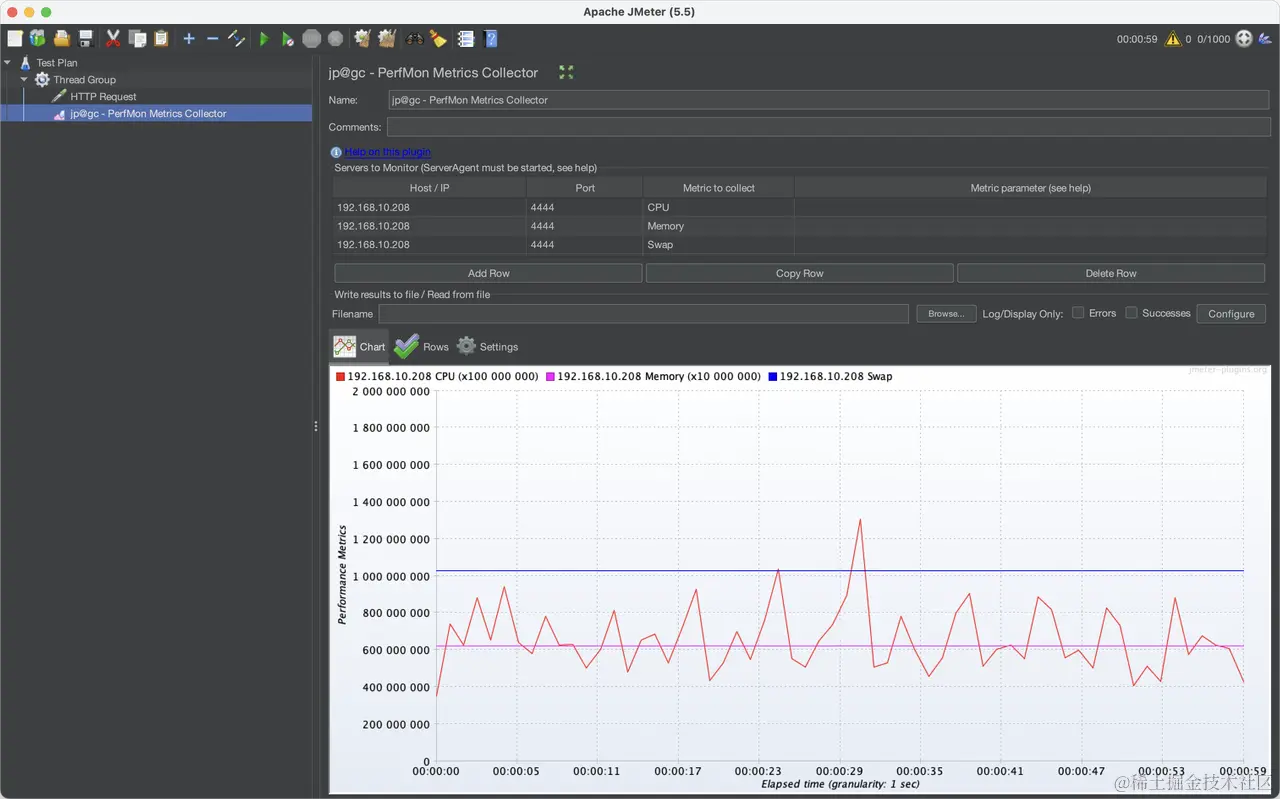Click the 0/1000 active threads counter
The height and width of the screenshot is (799, 1280).
pyautogui.click(x=1214, y=39)
